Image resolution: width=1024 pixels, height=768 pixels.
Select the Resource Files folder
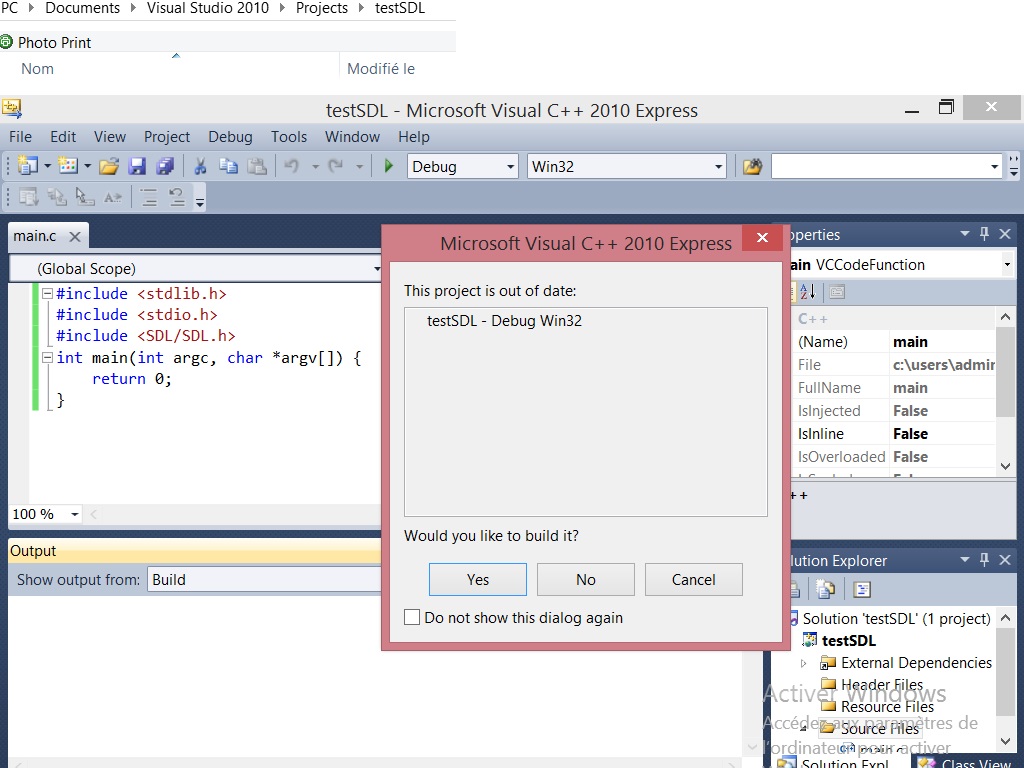[x=887, y=707]
